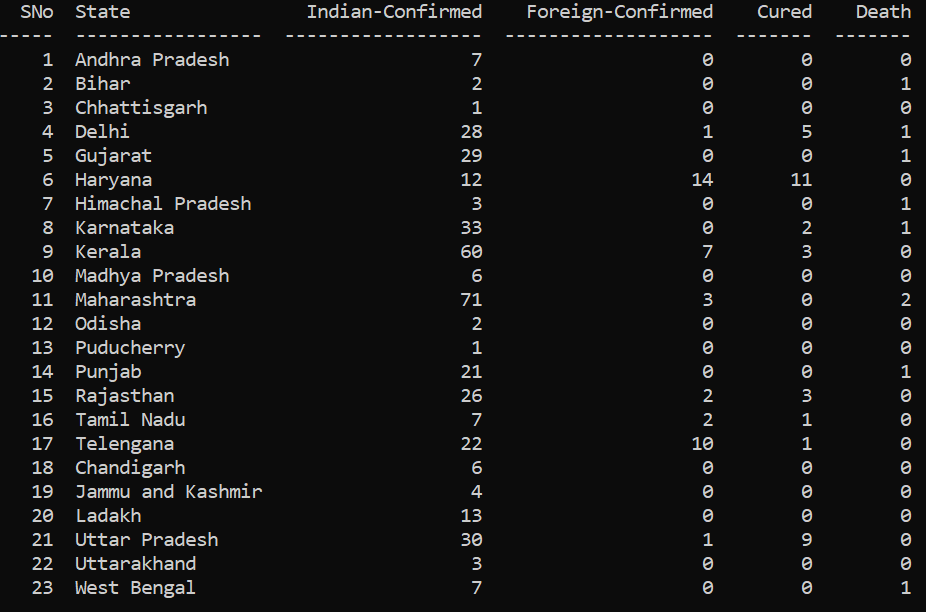This screenshot has width=926, height=612.
Task: Click the Foreign-Confirmed column header
Action: pos(619,13)
